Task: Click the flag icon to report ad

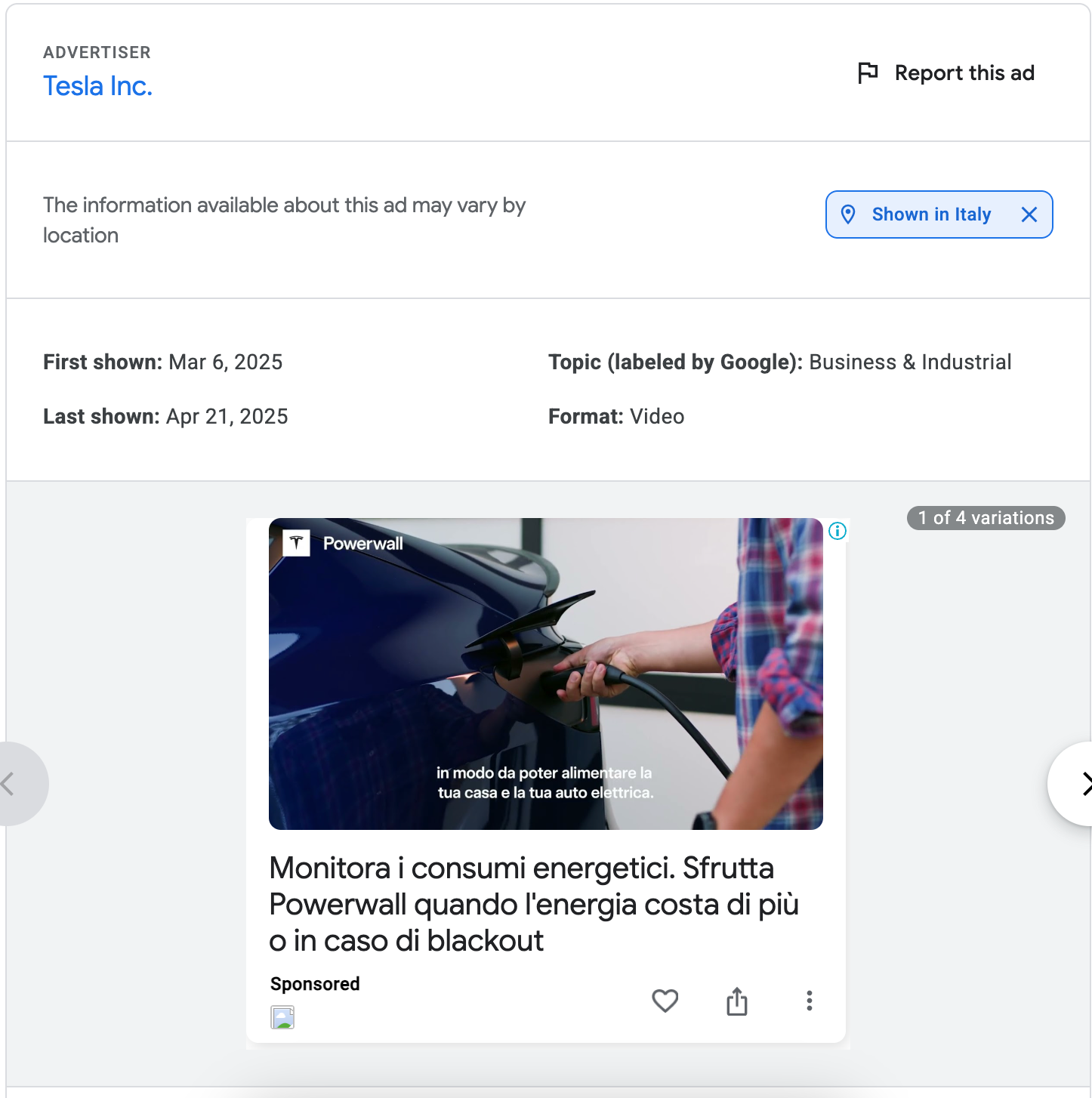Action: (868, 73)
